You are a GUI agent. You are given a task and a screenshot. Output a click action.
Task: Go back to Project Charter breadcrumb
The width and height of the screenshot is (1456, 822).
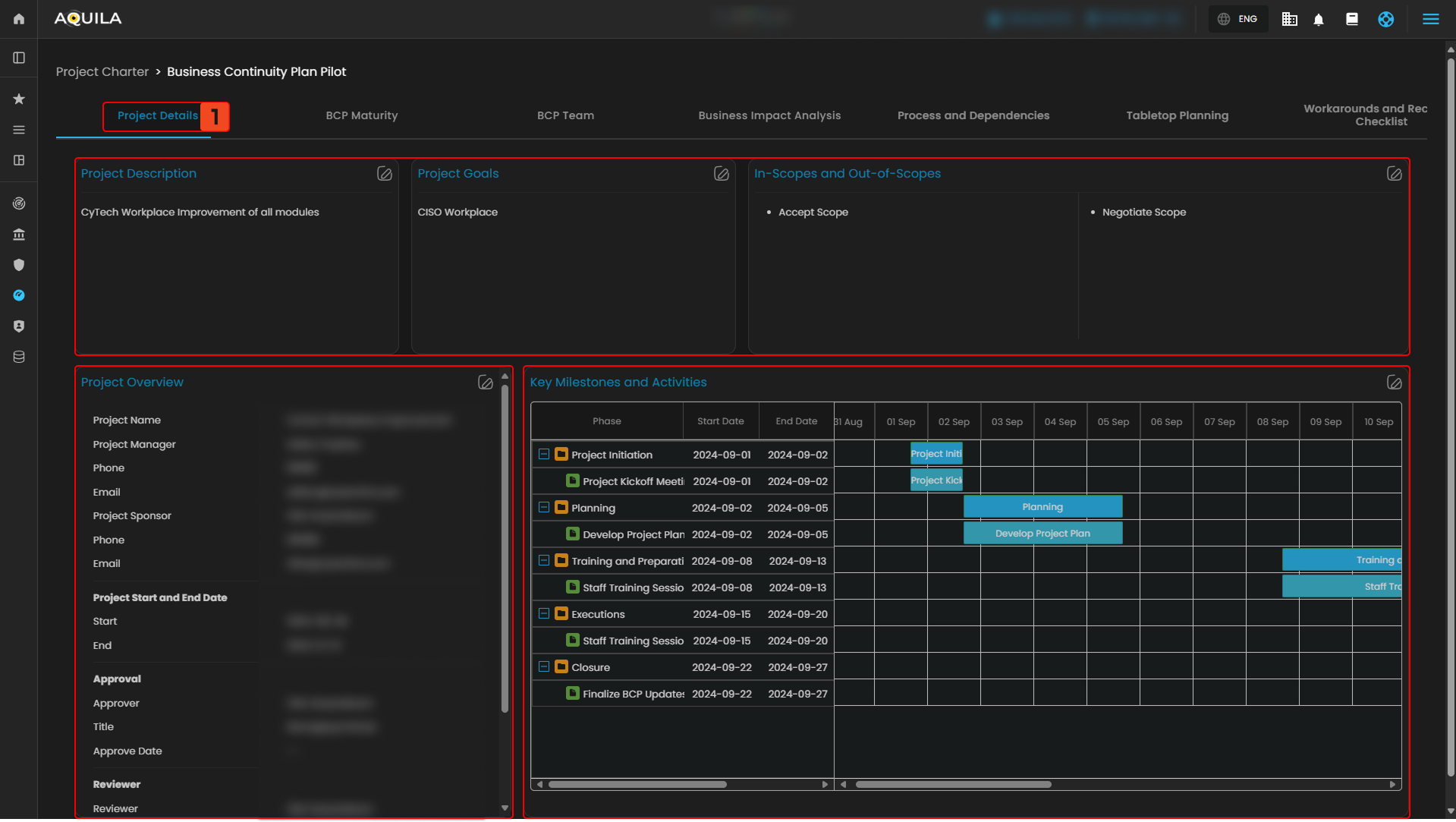click(102, 71)
